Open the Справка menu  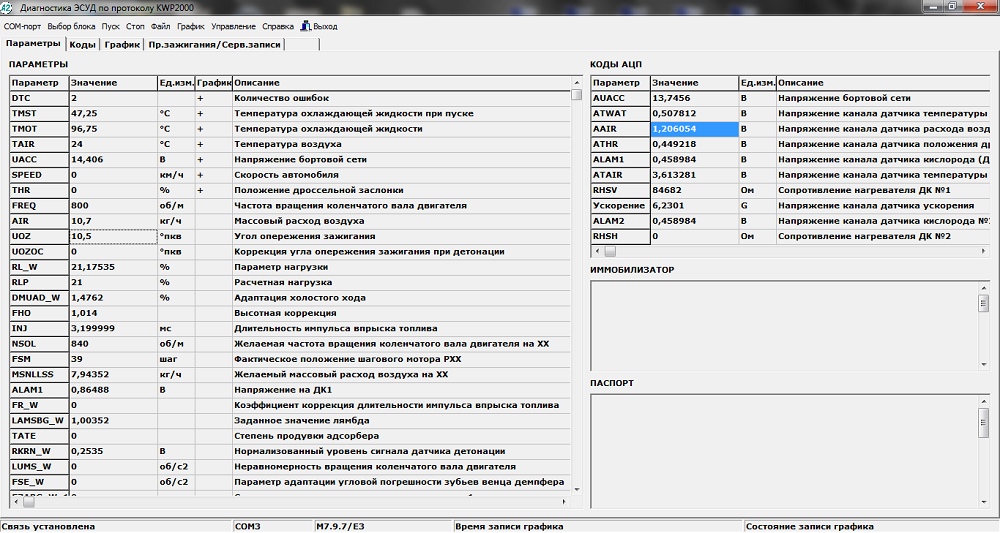(x=278, y=26)
